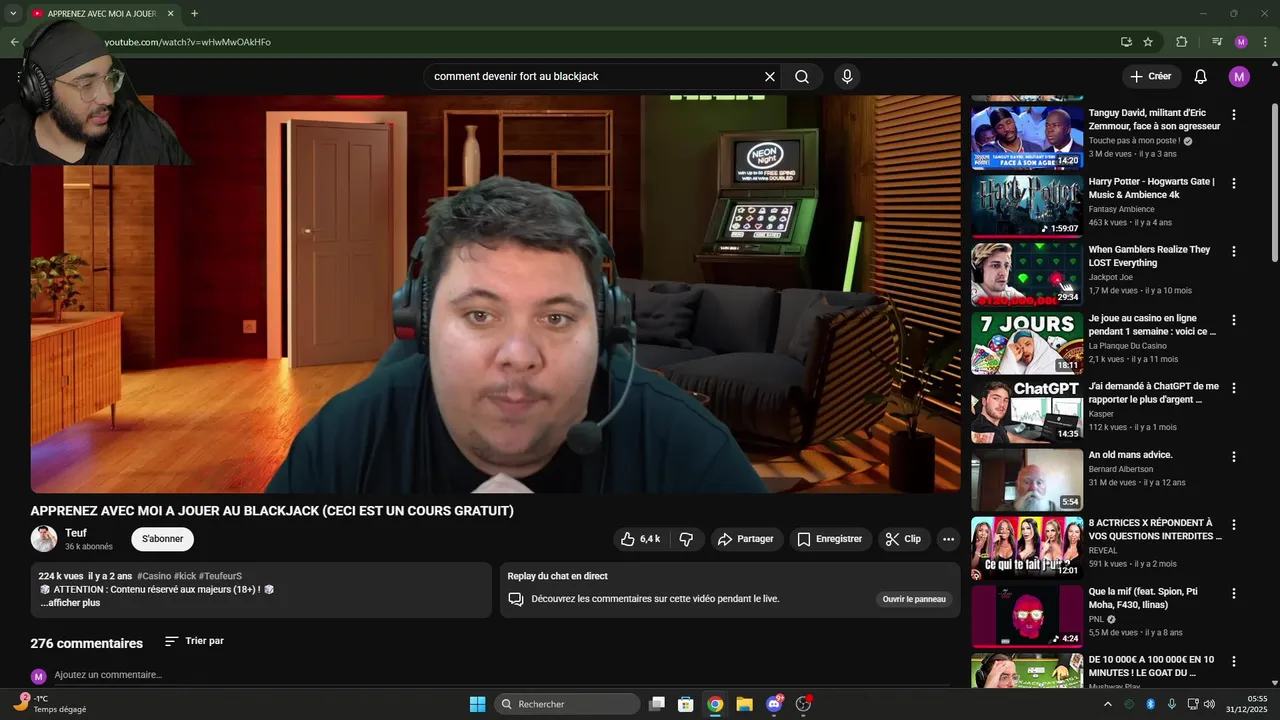Open the taskbar weather widget
Screen dimensions: 1280x720
(x=50, y=704)
